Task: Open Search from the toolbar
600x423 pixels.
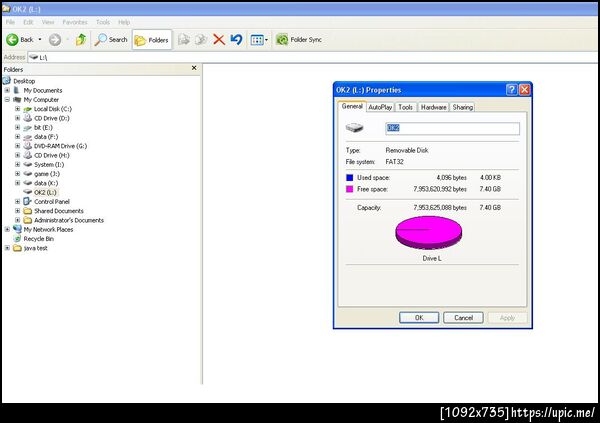Action: point(111,39)
